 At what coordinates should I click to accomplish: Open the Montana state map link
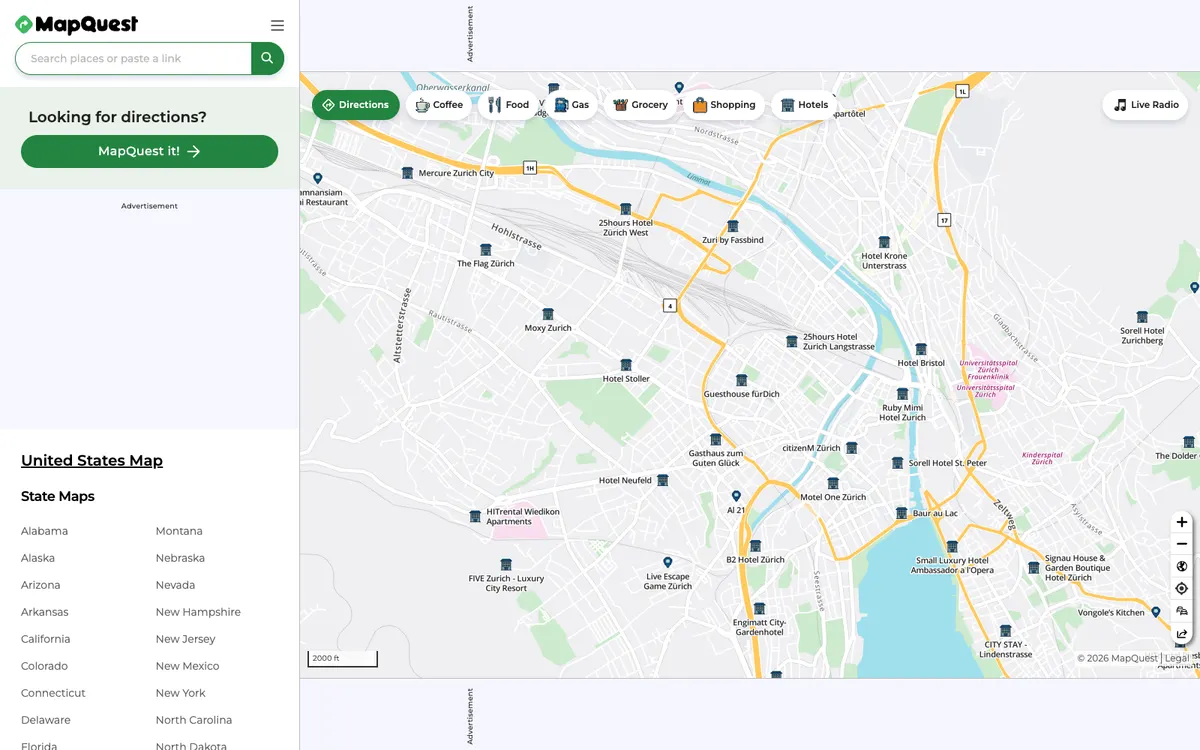click(179, 531)
